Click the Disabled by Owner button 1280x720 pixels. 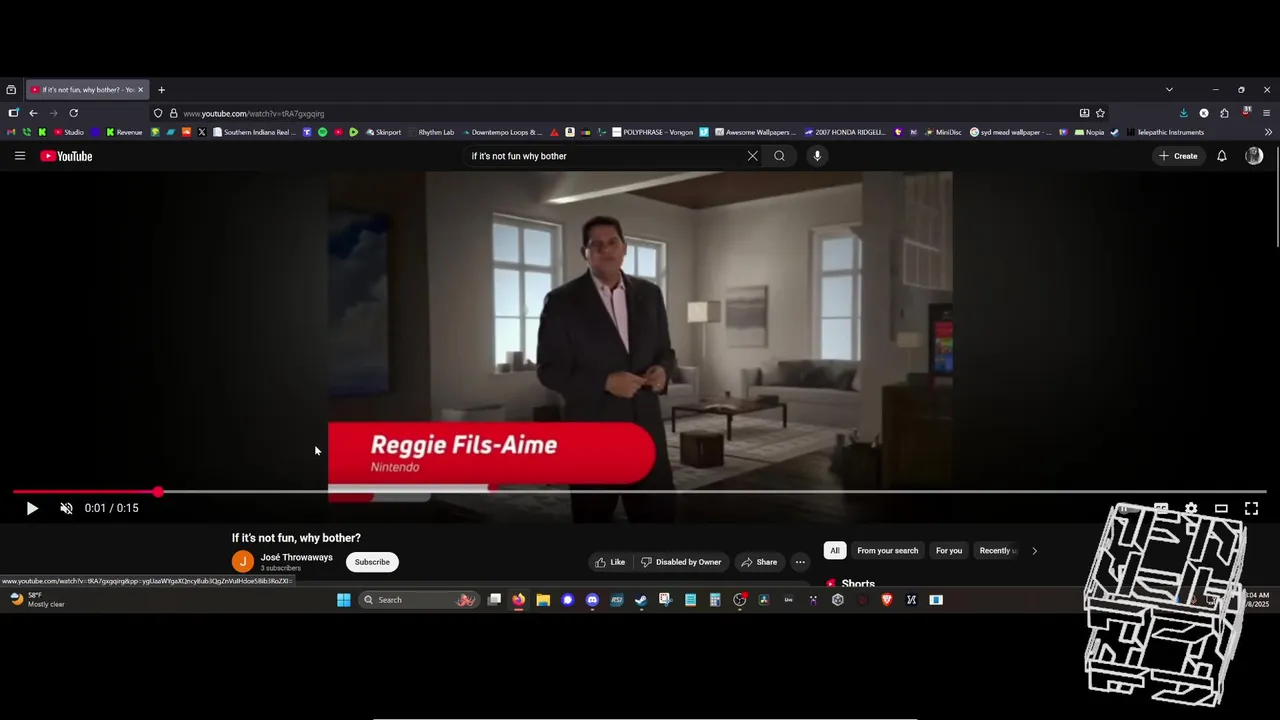pos(681,562)
